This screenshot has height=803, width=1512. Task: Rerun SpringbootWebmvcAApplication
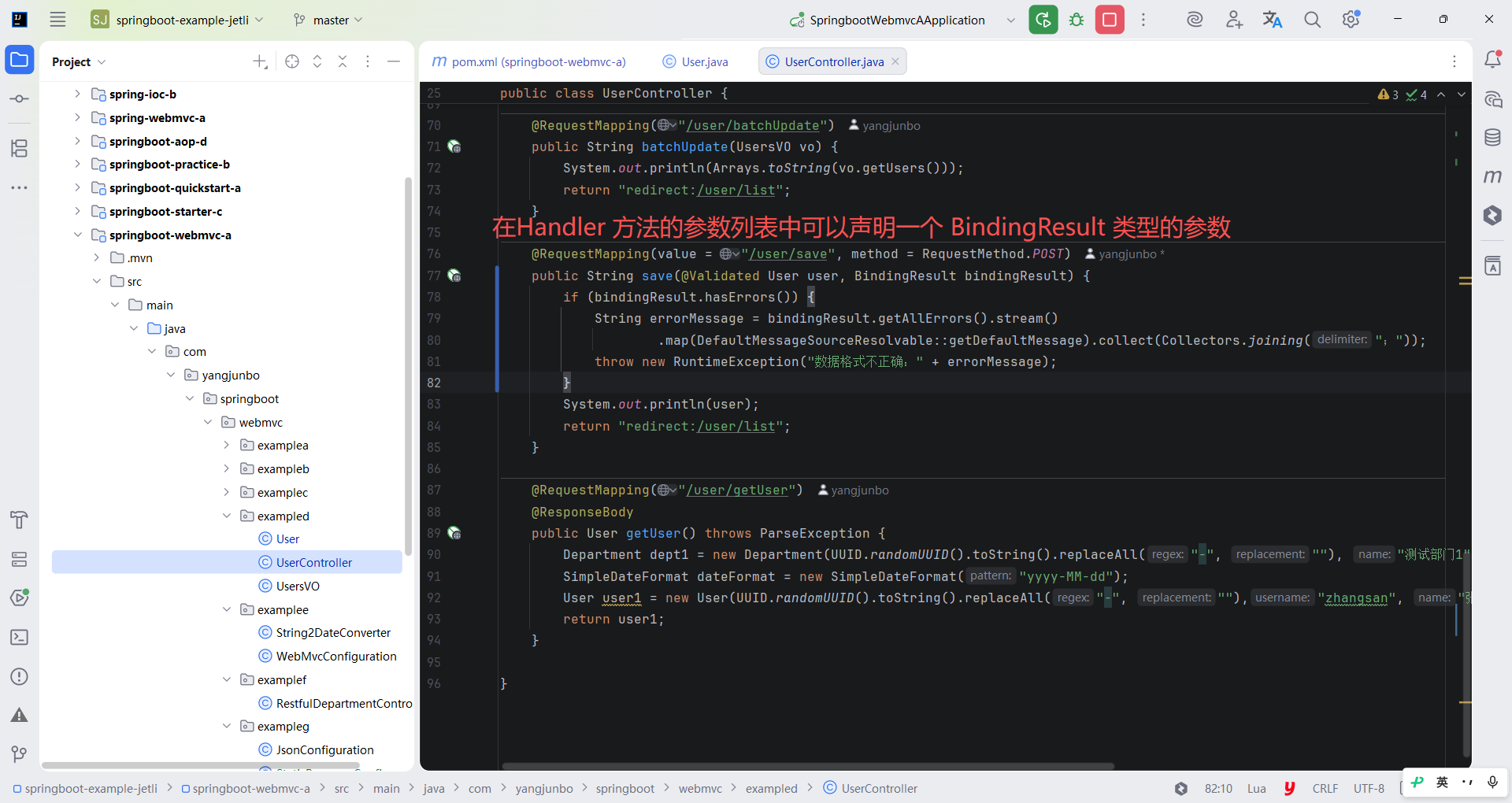tap(1043, 20)
